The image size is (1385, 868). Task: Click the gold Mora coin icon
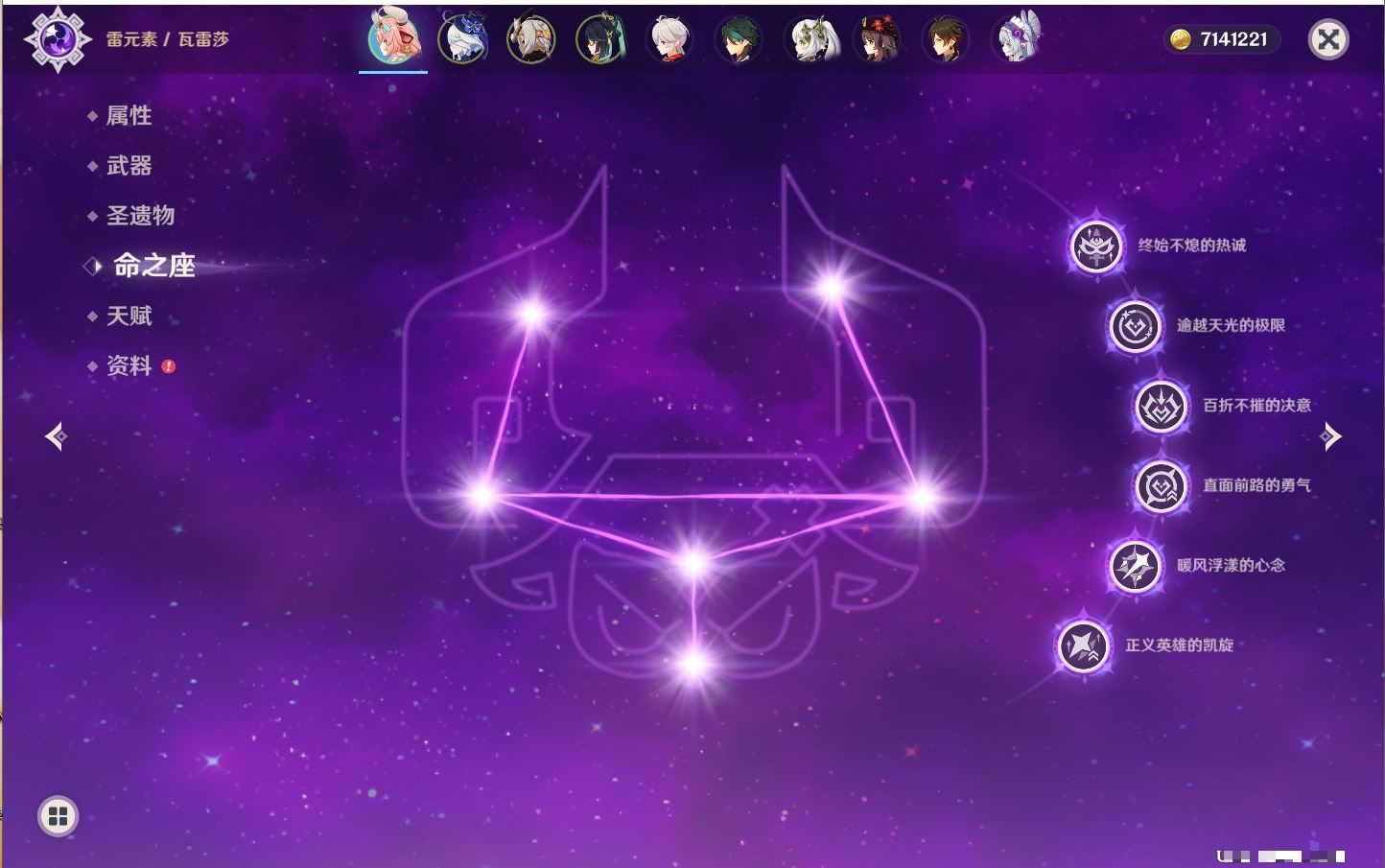pyautogui.click(x=1181, y=39)
